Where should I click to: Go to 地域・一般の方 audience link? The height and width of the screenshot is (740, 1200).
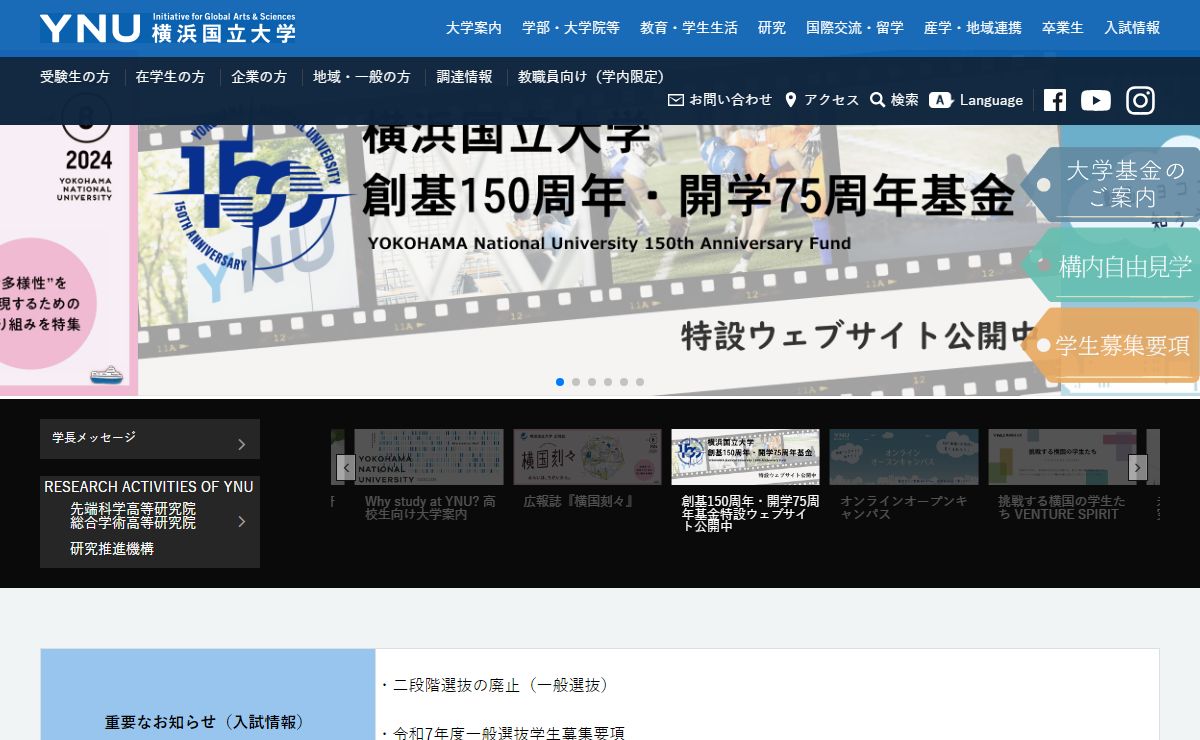tap(361, 77)
